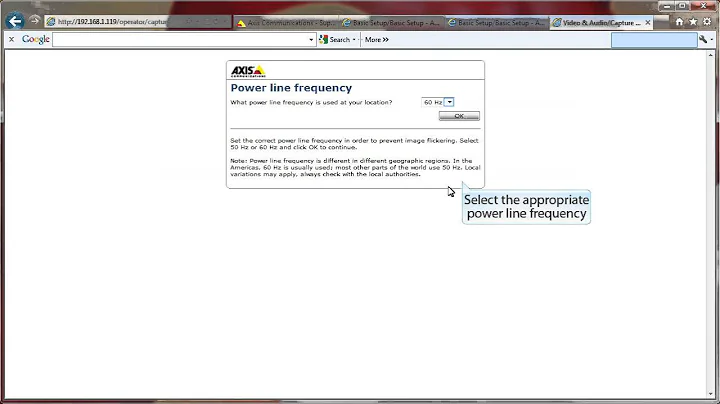This screenshot has width=720, height=404.
Task: Open the 60 Hz power line frequency dropdown
Action: (x=438, y=102)
